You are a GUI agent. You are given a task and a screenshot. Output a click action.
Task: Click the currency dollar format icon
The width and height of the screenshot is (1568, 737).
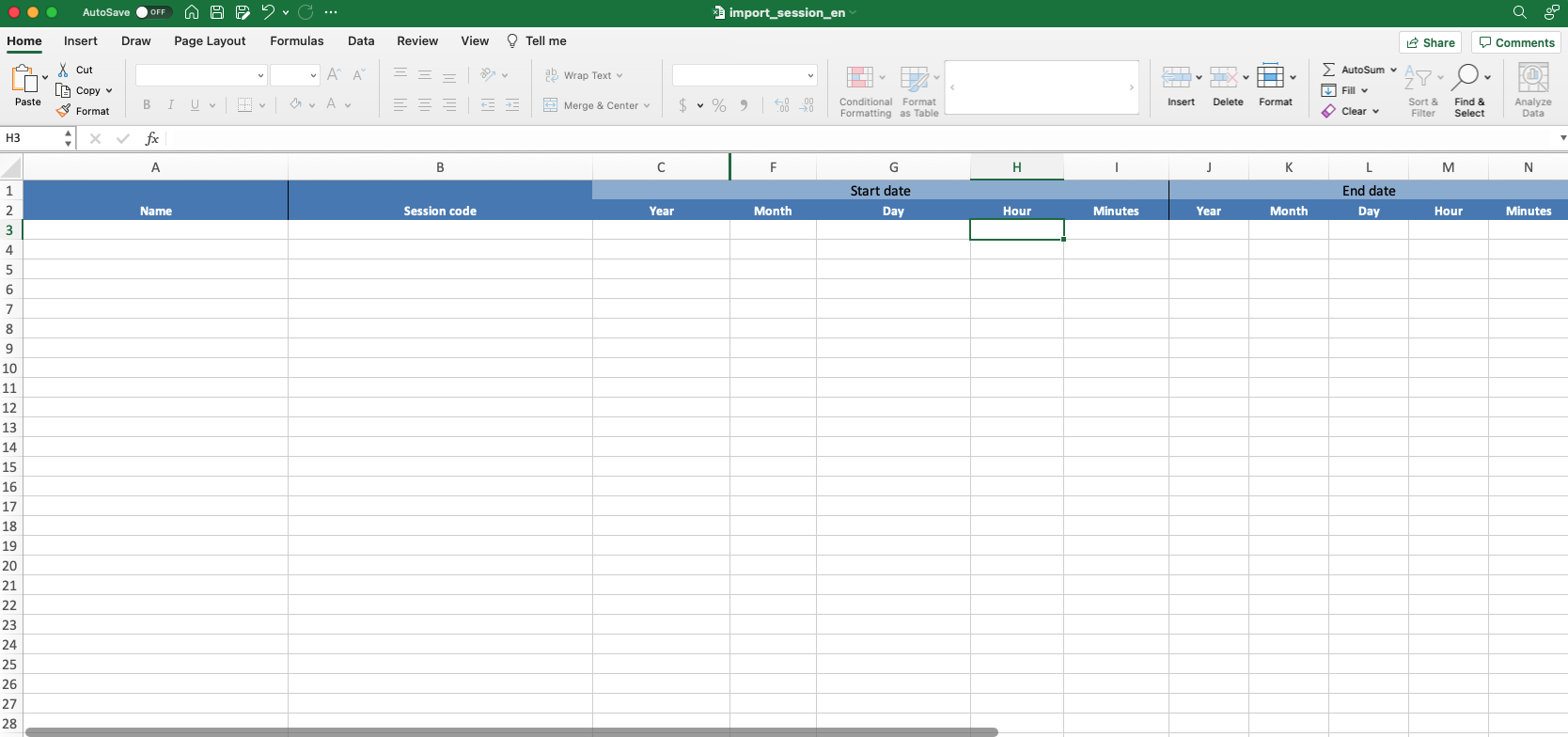point(682,105)
